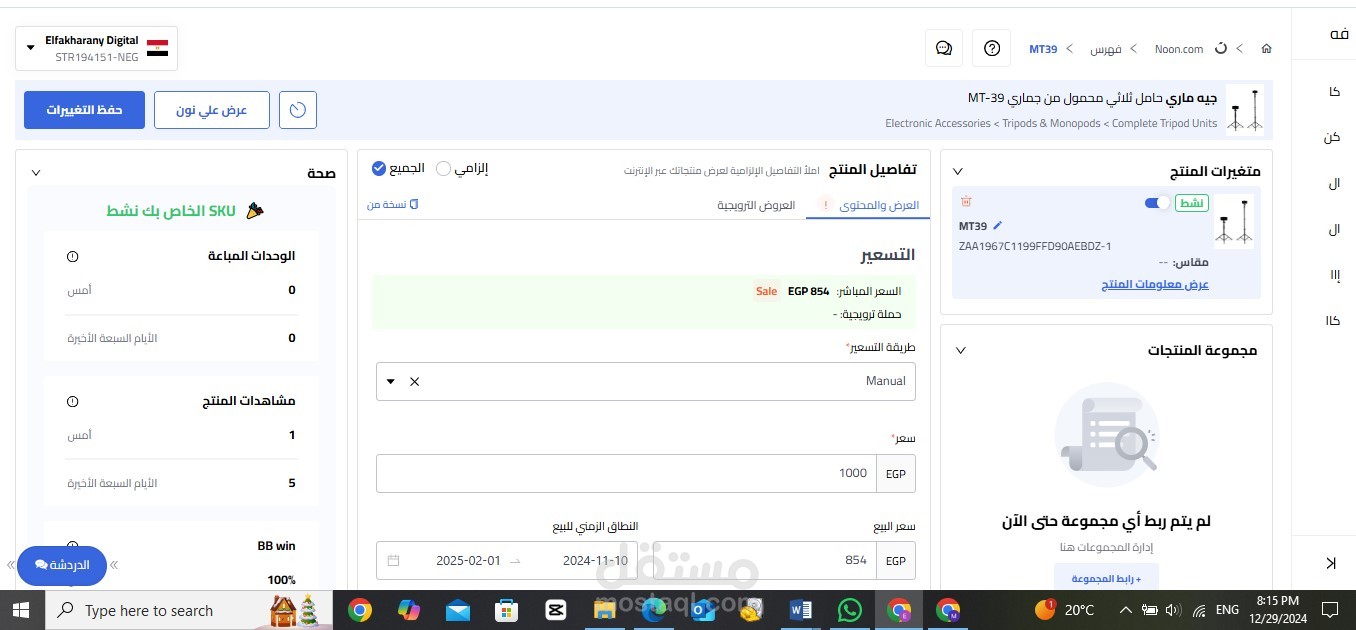Open info icon for الوحدات المباعة
The height and width of the screenshot is (630, 1356).
click(x=72, y=257)
